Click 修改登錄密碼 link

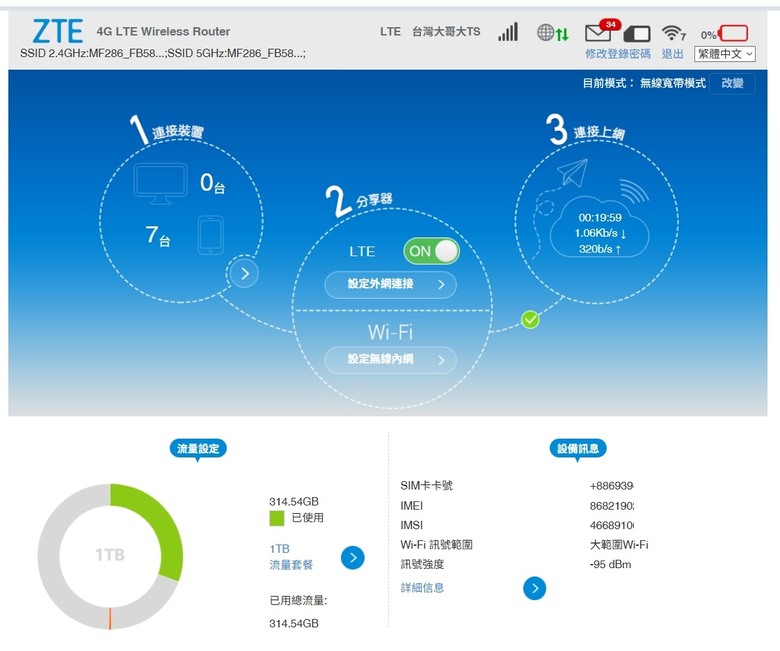tap(618, 54)
